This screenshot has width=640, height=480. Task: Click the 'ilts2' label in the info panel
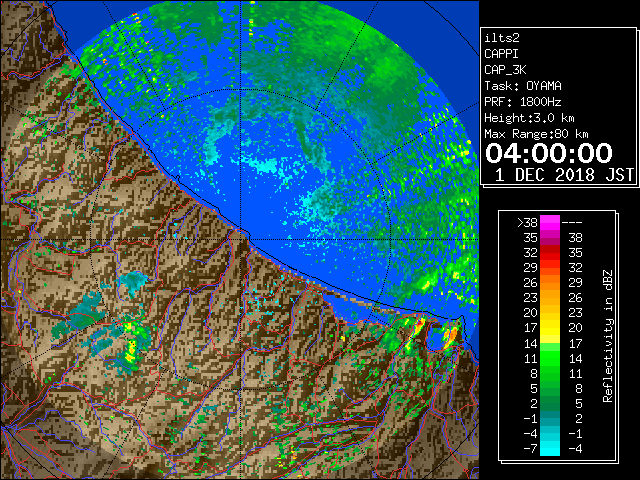502,38
